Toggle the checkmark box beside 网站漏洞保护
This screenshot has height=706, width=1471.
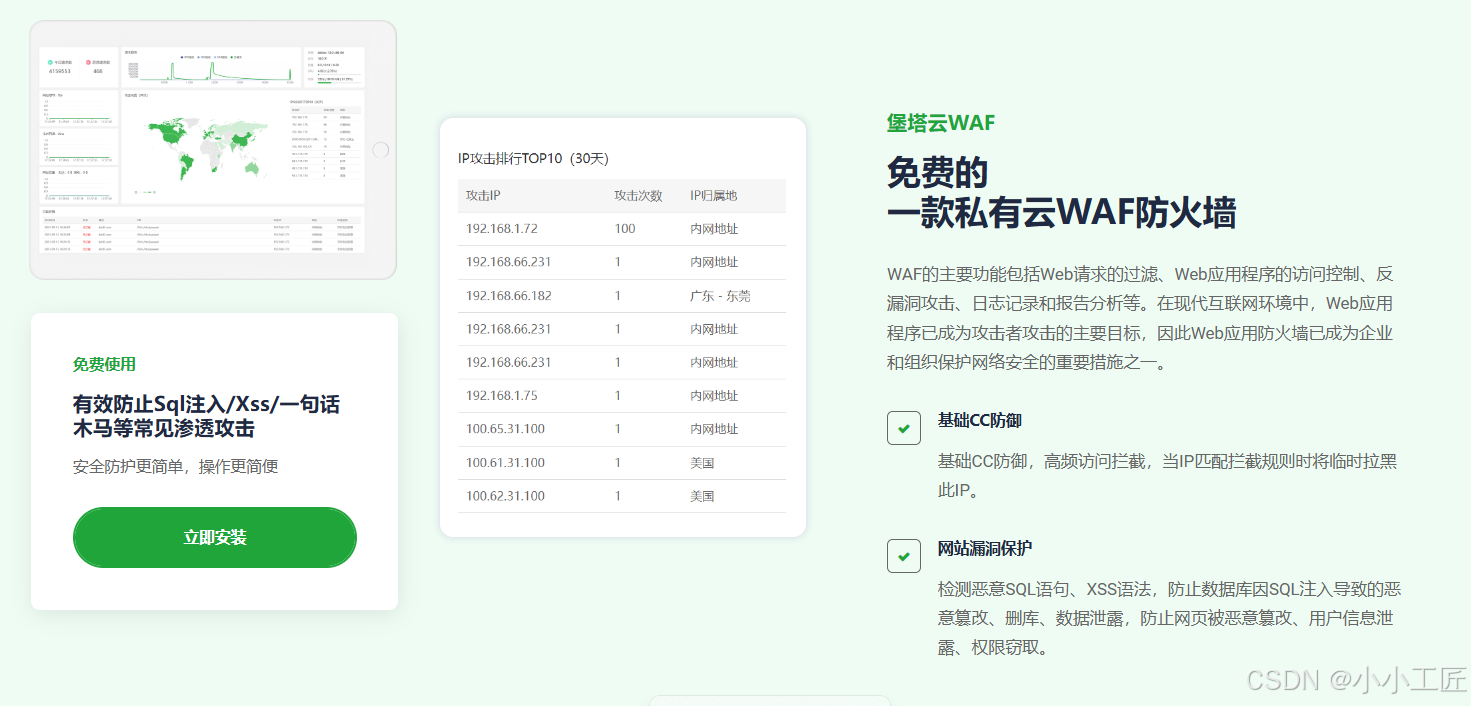pos(904,556)
